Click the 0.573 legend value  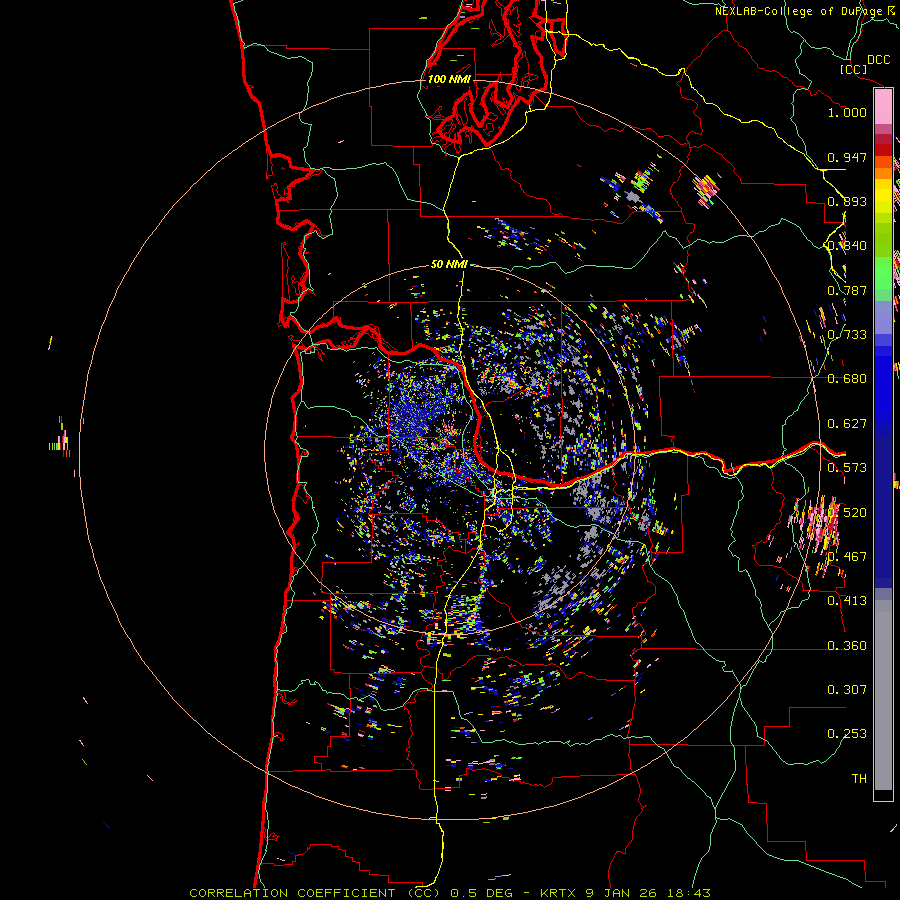pyautogui.click(x=847, y=468)
